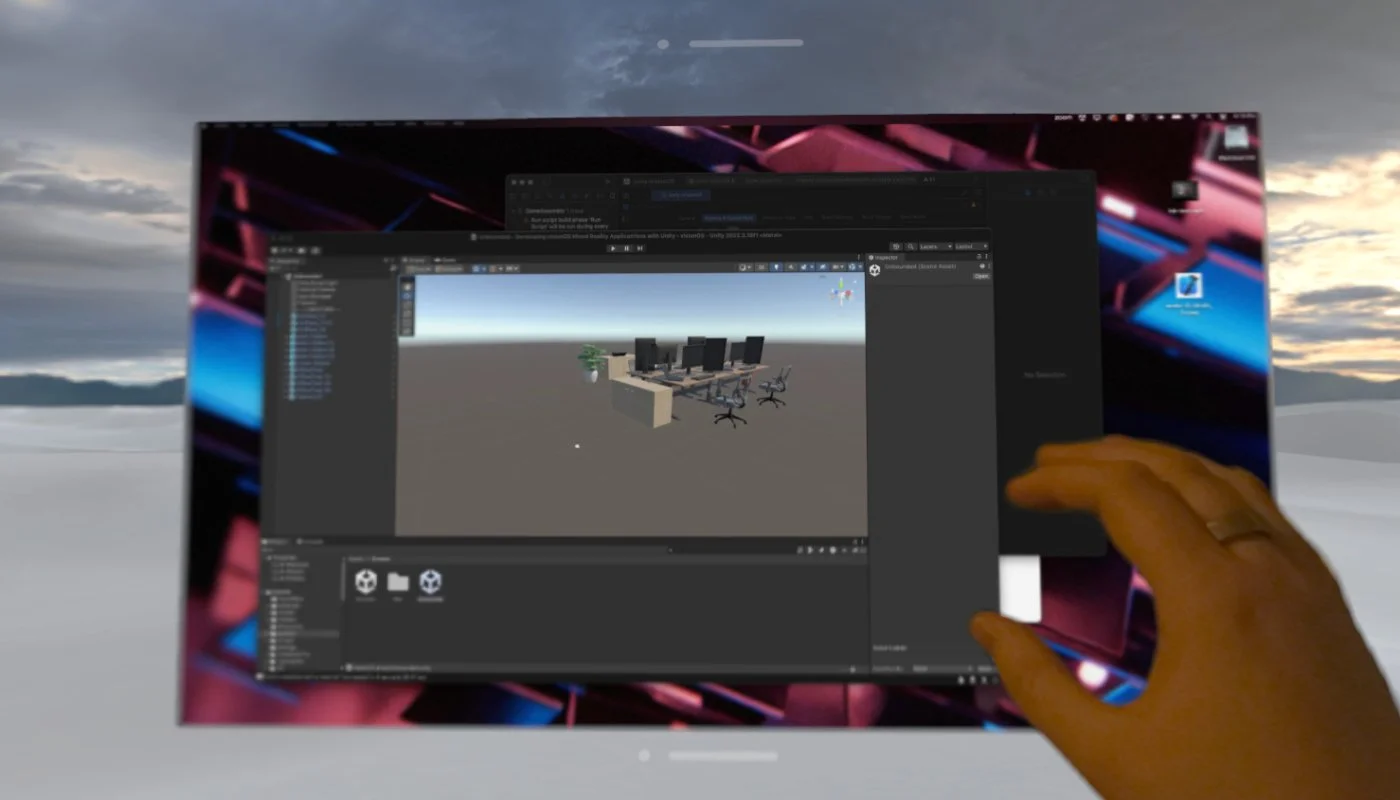Select the Project tab
1400x800 pixels.
(274, 542)
